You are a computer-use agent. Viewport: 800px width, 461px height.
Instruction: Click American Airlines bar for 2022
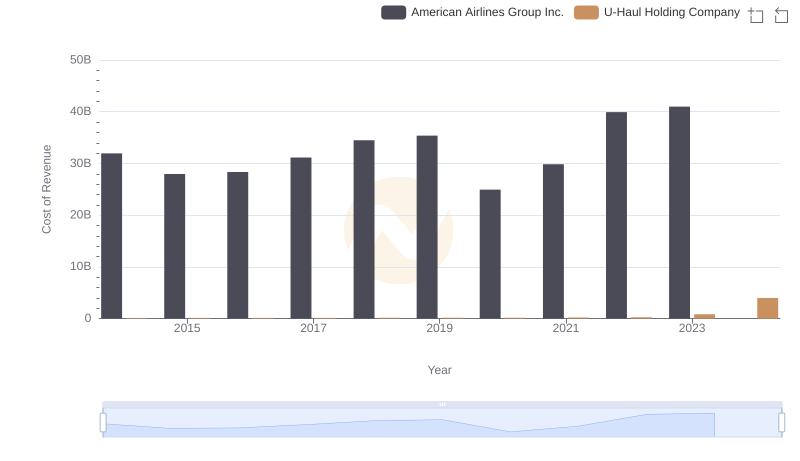(616, 215)
